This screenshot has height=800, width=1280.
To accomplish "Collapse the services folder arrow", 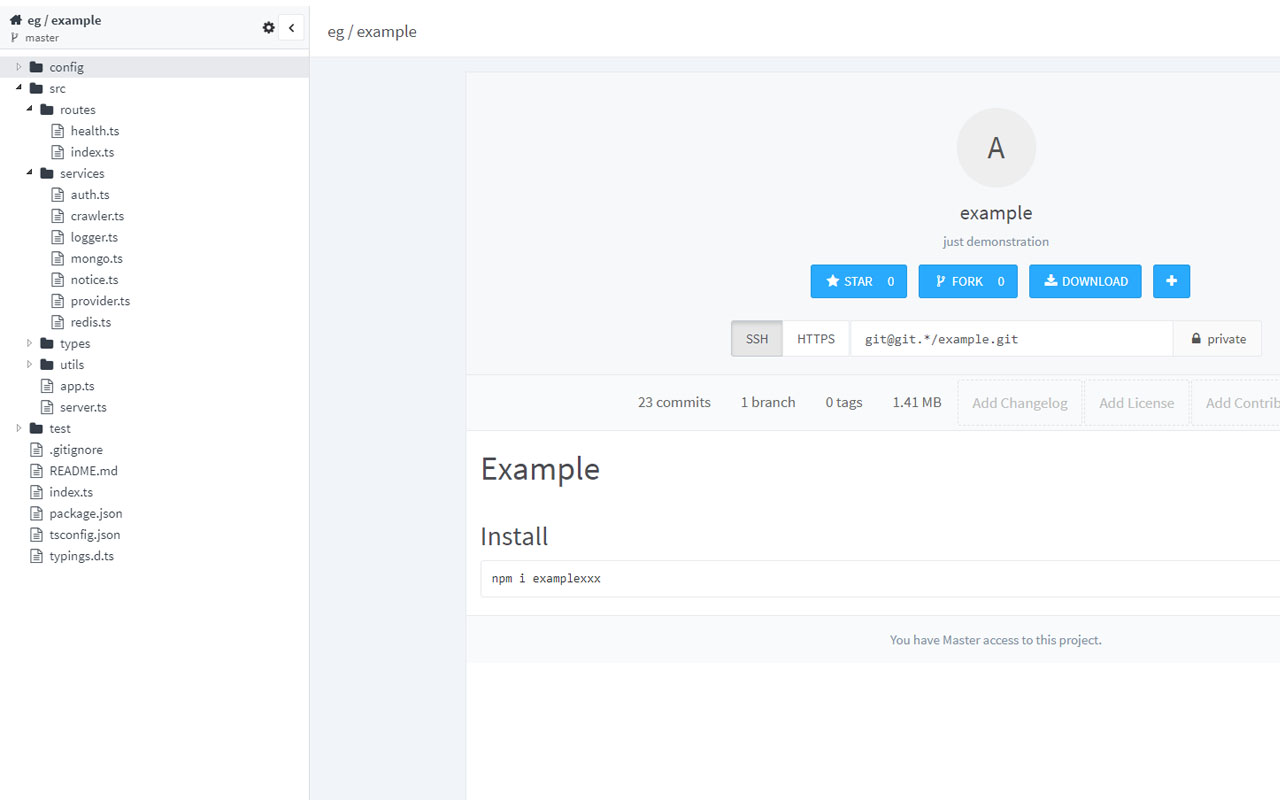I will (29, 173).
